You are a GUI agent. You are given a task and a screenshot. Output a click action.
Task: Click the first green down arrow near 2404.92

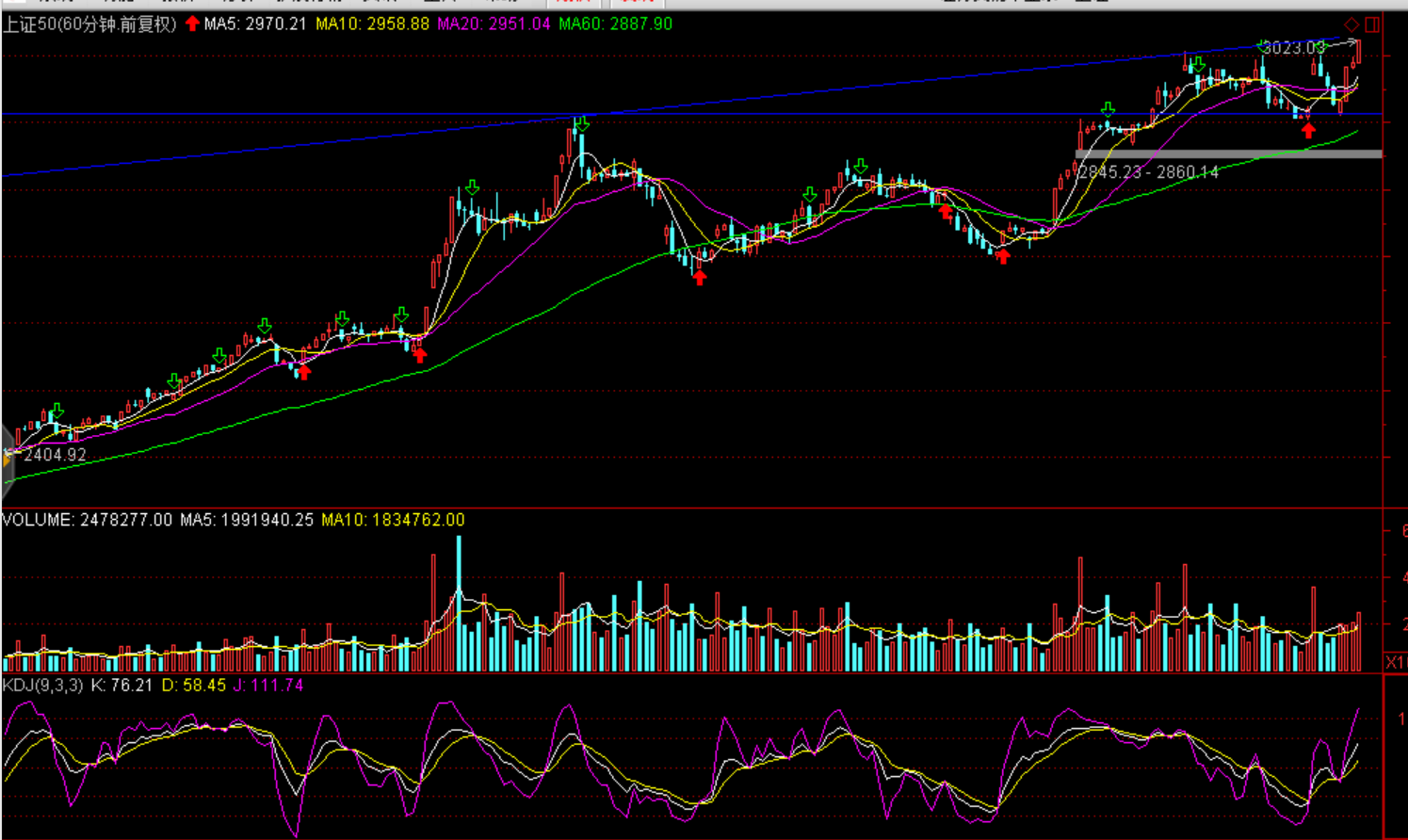pyautogui.click(x=57, y=411)
